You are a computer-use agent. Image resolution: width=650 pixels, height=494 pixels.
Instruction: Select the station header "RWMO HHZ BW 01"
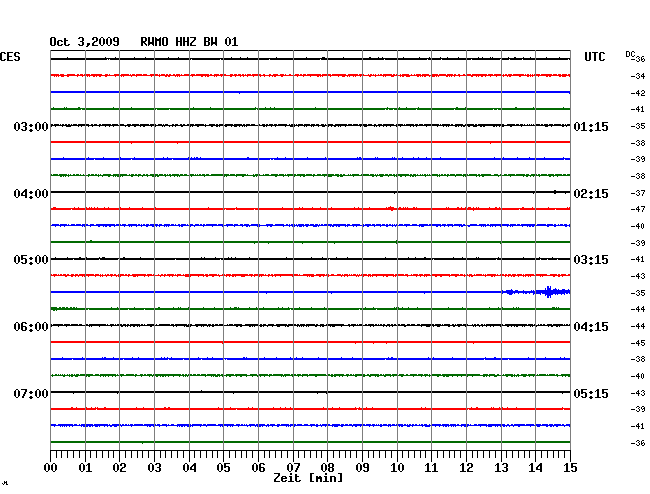pos(189,42)
